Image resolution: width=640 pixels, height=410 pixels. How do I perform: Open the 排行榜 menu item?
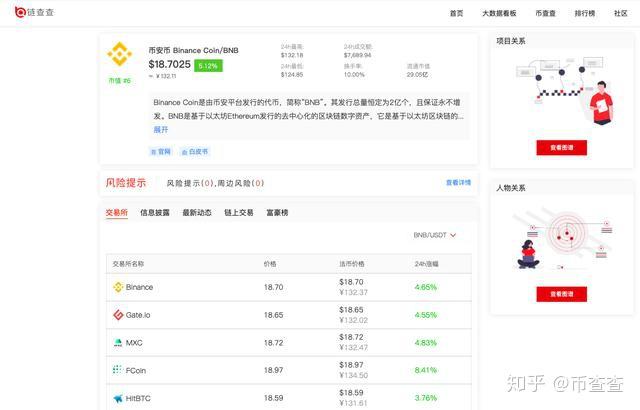pos(584,13)
